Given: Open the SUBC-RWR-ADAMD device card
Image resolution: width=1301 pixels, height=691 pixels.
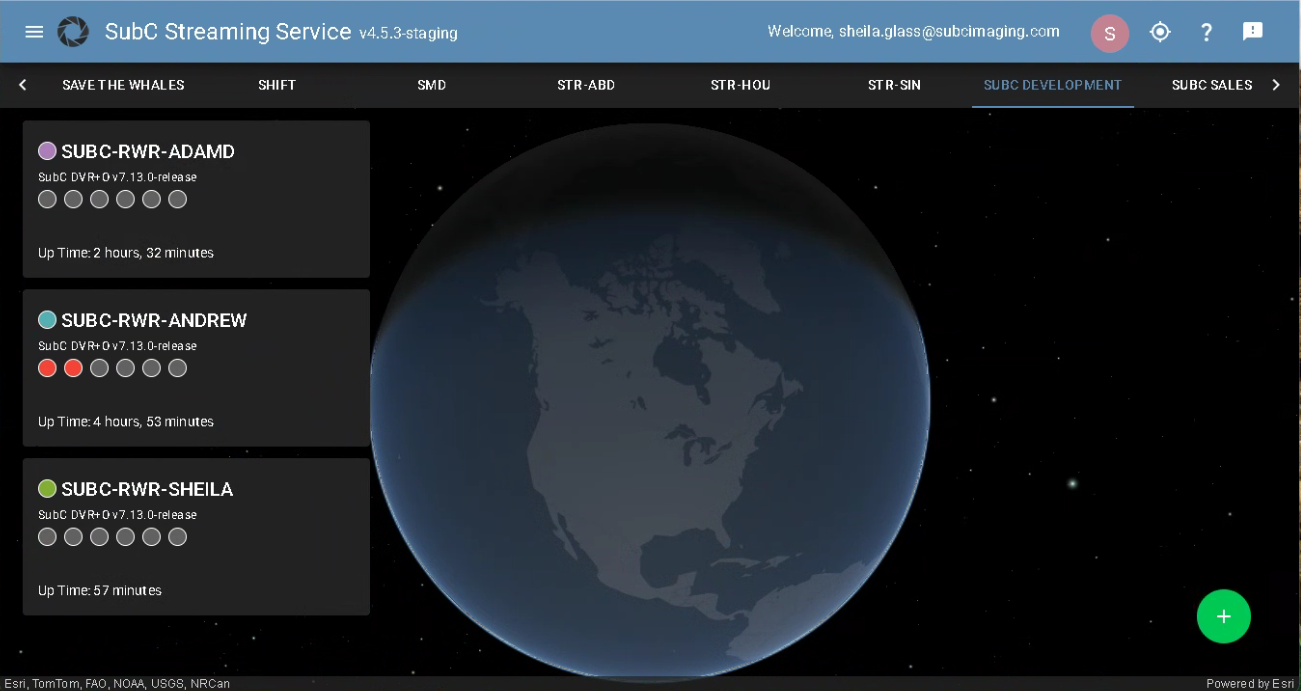Looking at the screenshot, I should 196,225.
